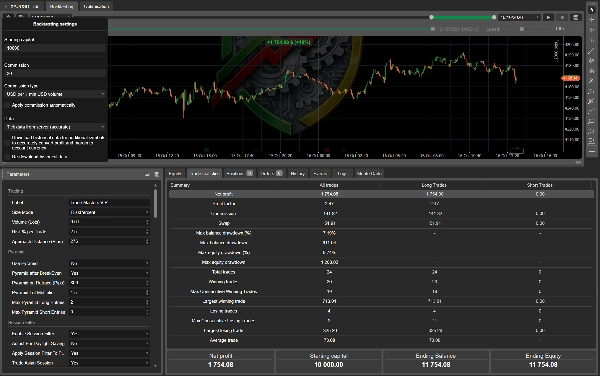
Task: Select the Largest winning trade row
Action: (x=382, y=301)
